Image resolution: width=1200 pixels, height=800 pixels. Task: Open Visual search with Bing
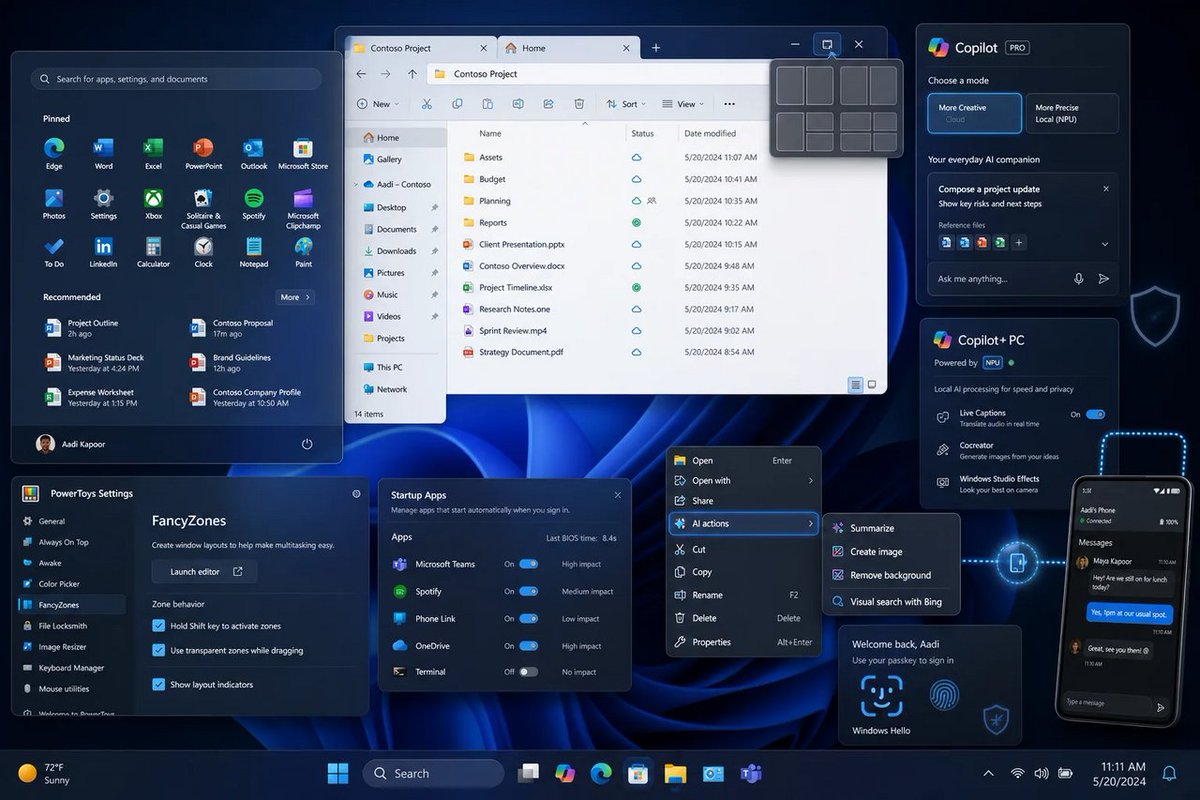click(891, 602)
